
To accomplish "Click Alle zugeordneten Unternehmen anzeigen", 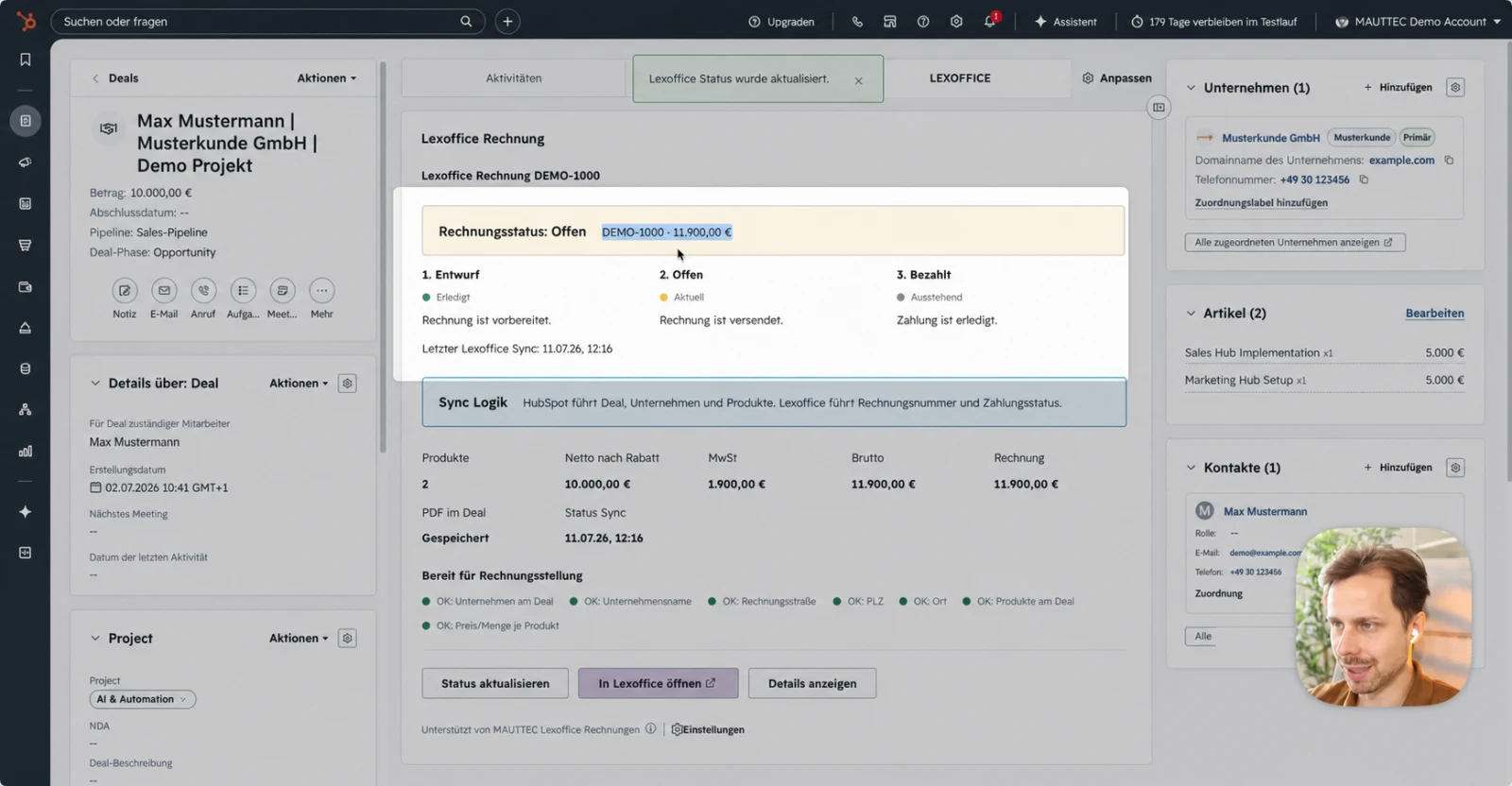I will 1295,243.
